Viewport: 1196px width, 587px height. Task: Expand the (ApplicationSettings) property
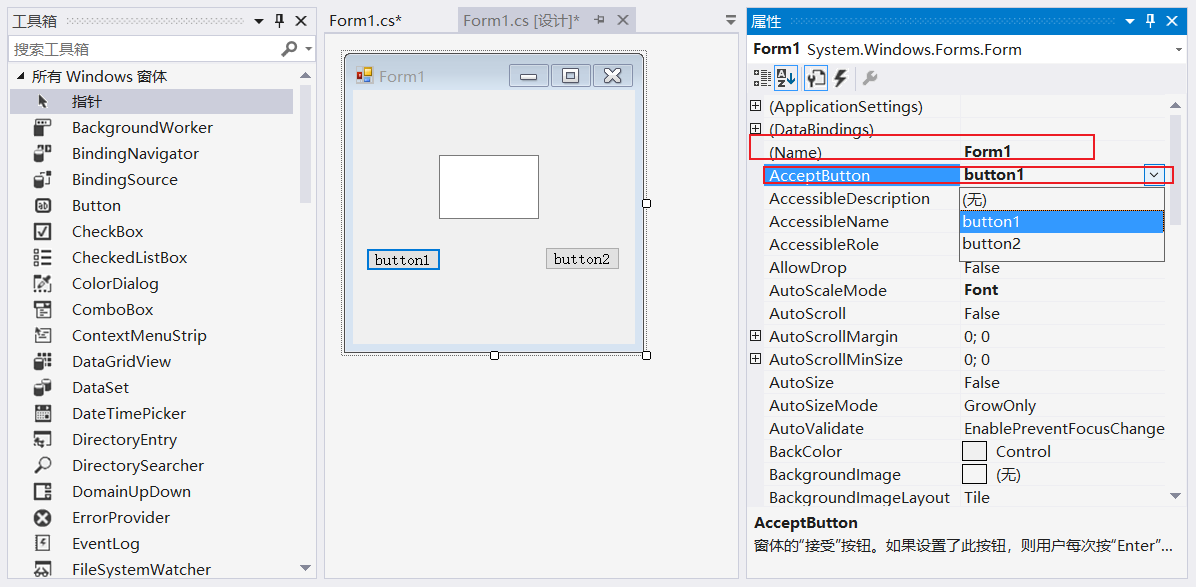pyautogui.click(x=756, y=106)
